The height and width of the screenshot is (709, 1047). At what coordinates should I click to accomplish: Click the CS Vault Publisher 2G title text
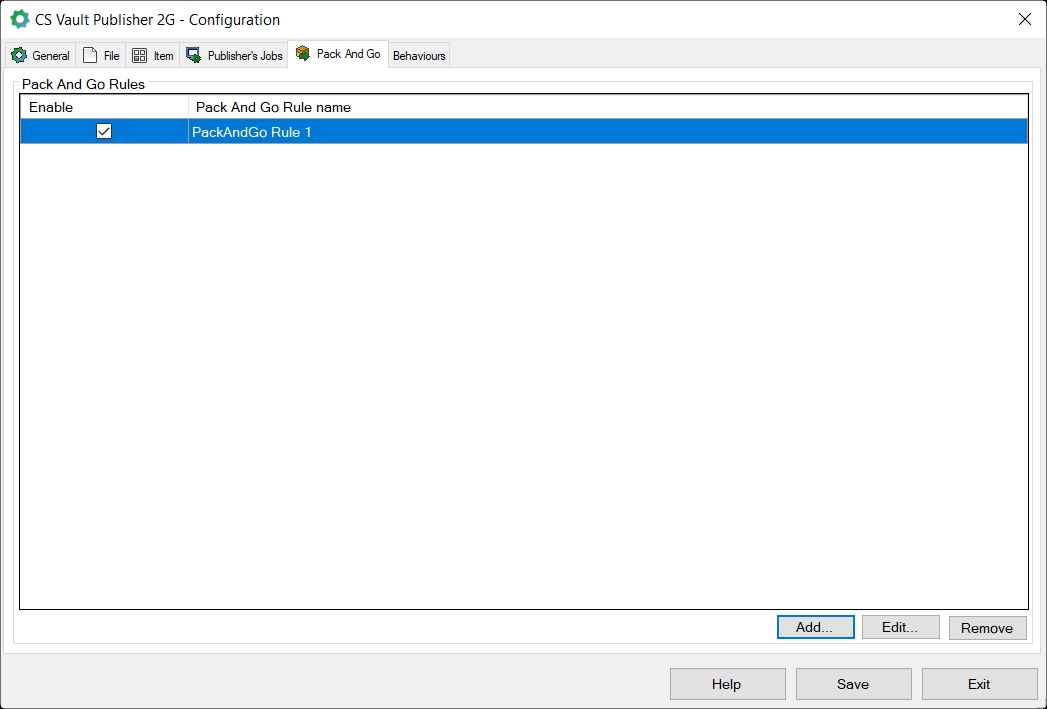click(x=157, y=20)
